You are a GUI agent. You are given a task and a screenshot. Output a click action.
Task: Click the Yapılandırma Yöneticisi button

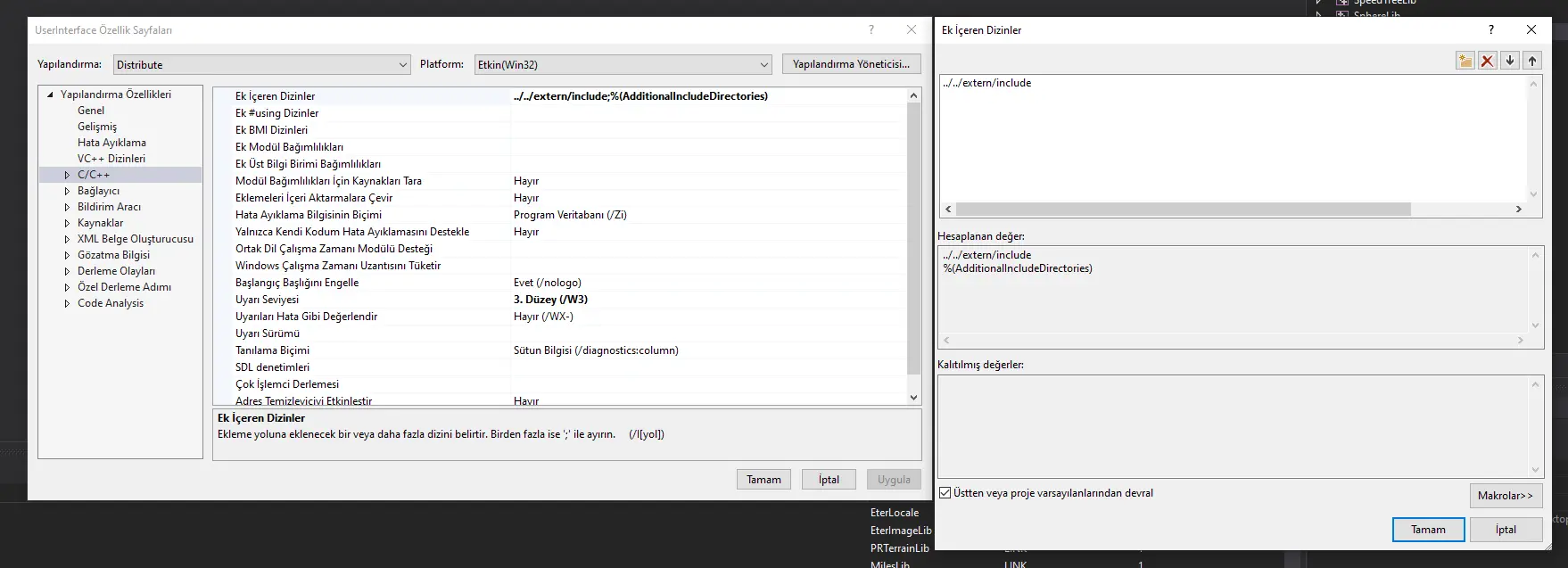(x=851, y=64)
